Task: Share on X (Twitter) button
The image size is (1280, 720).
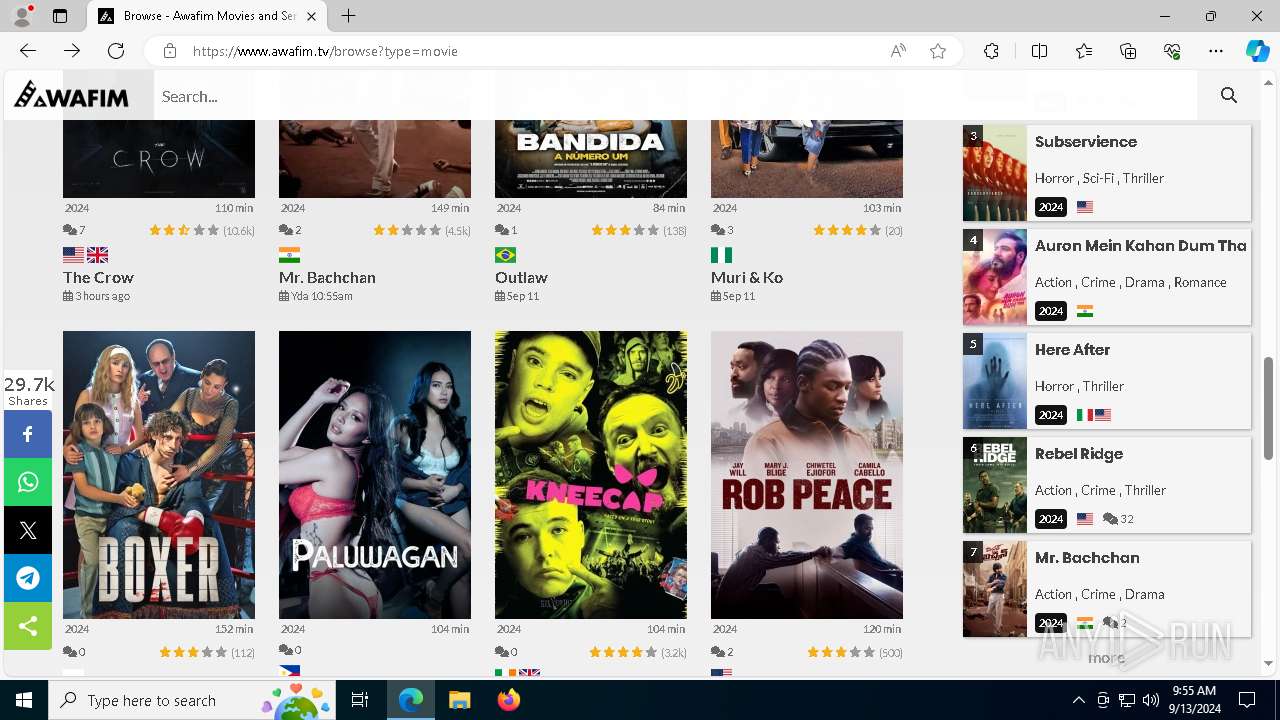Action: coord(28,530)
